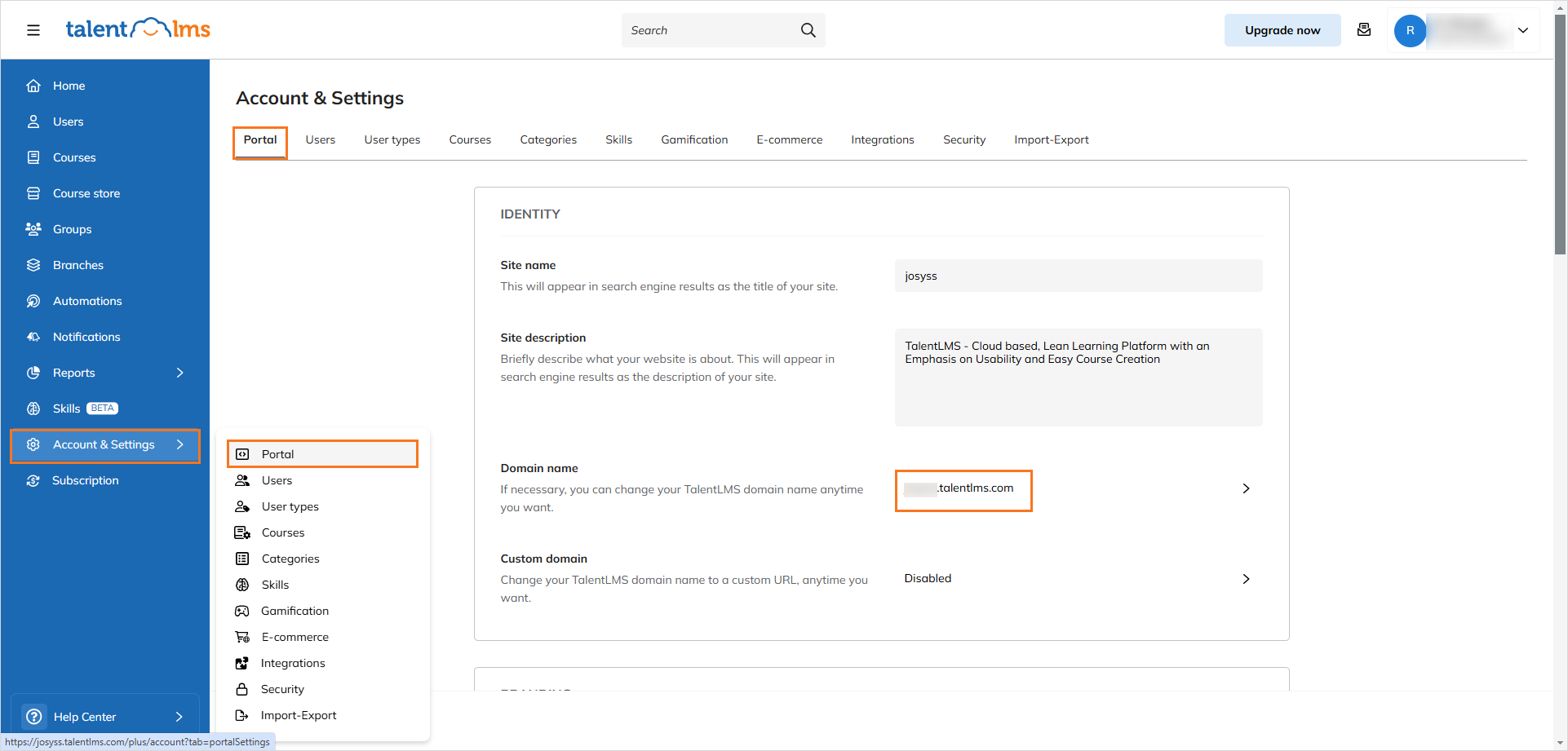Switch to the Skills tab
This screenshot has height=751, width=1568.
pos(618,140)
